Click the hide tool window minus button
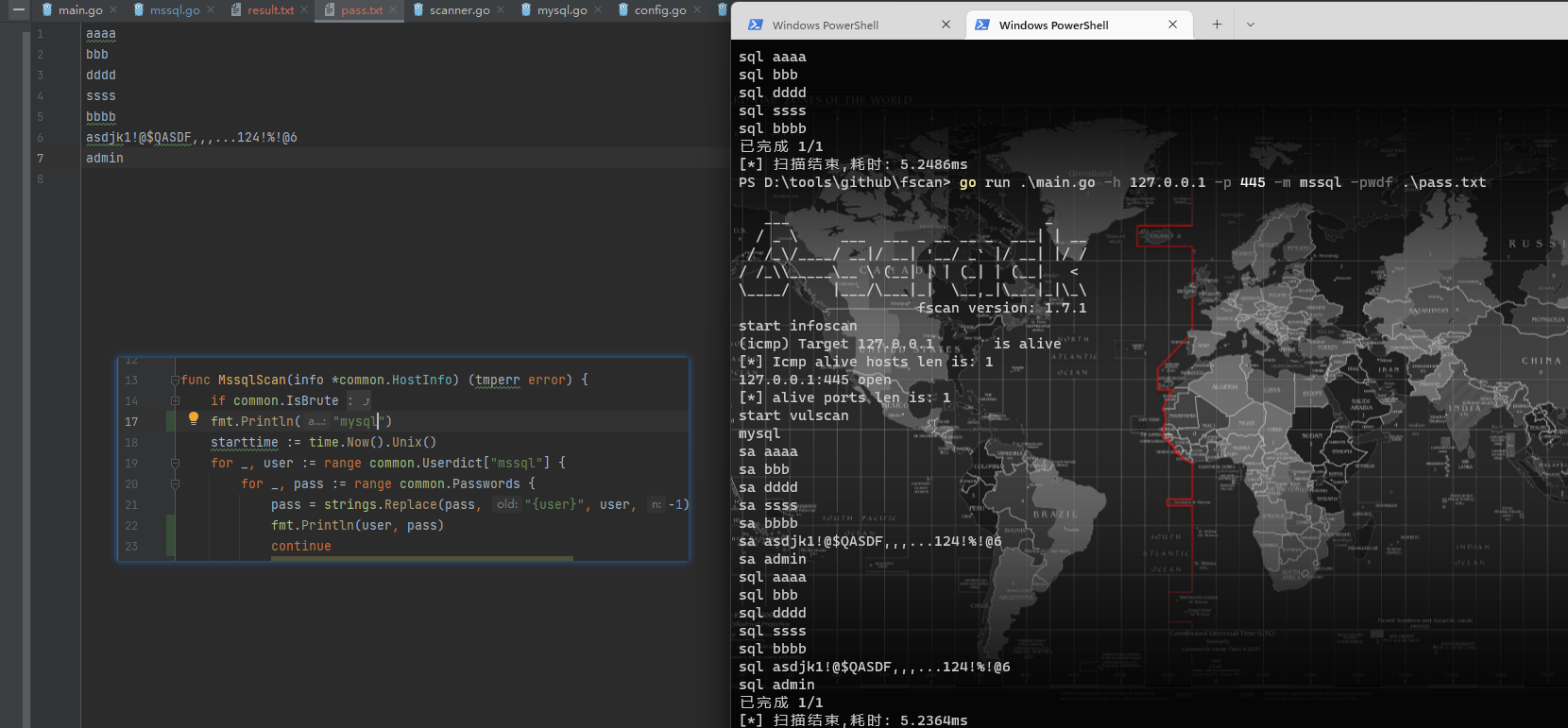Viewport: 1568px width, 728px height. (x=18, y=10)
